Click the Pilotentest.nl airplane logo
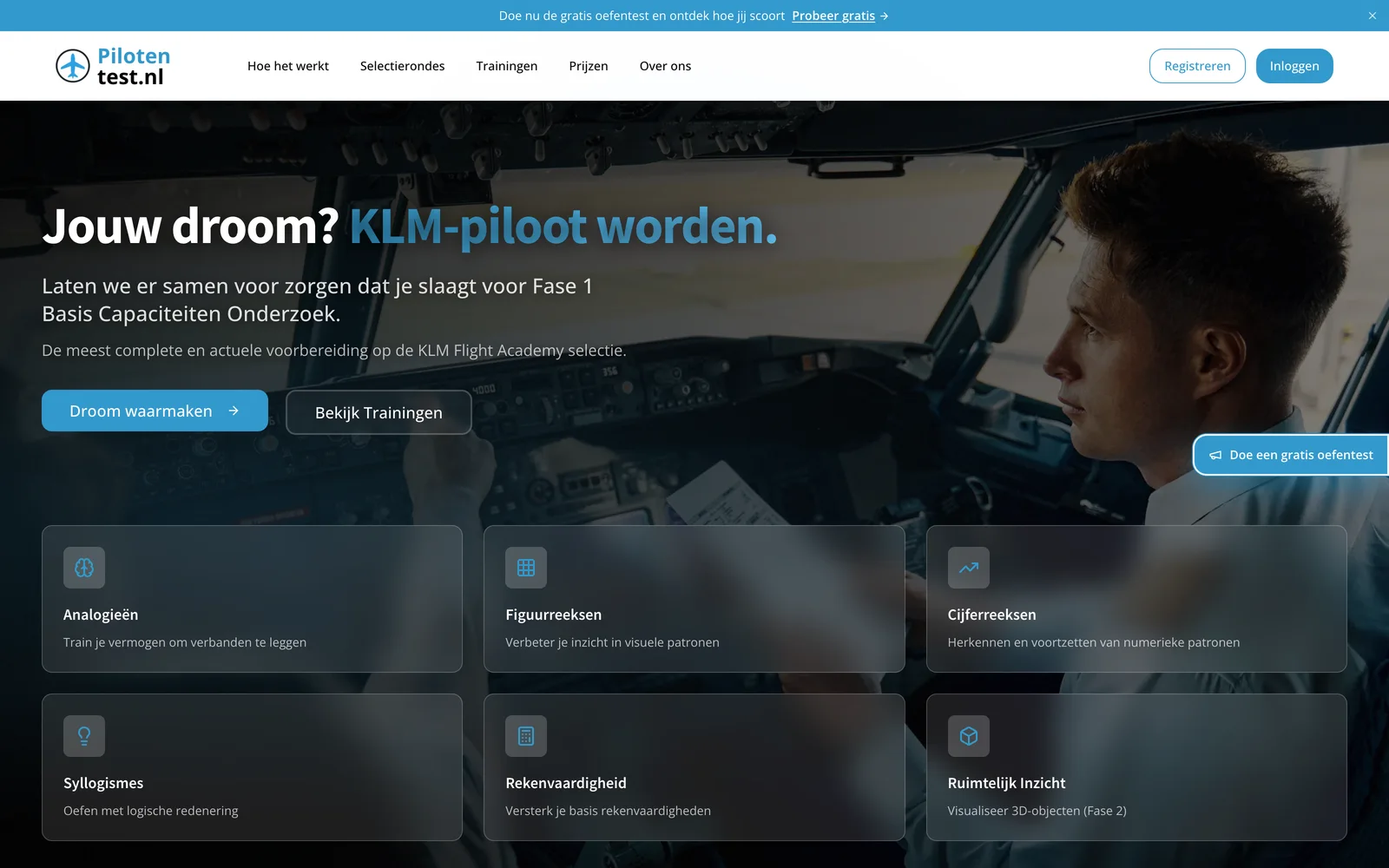The width and height of the screenshot is (1389, 868). tap(73, 66)
